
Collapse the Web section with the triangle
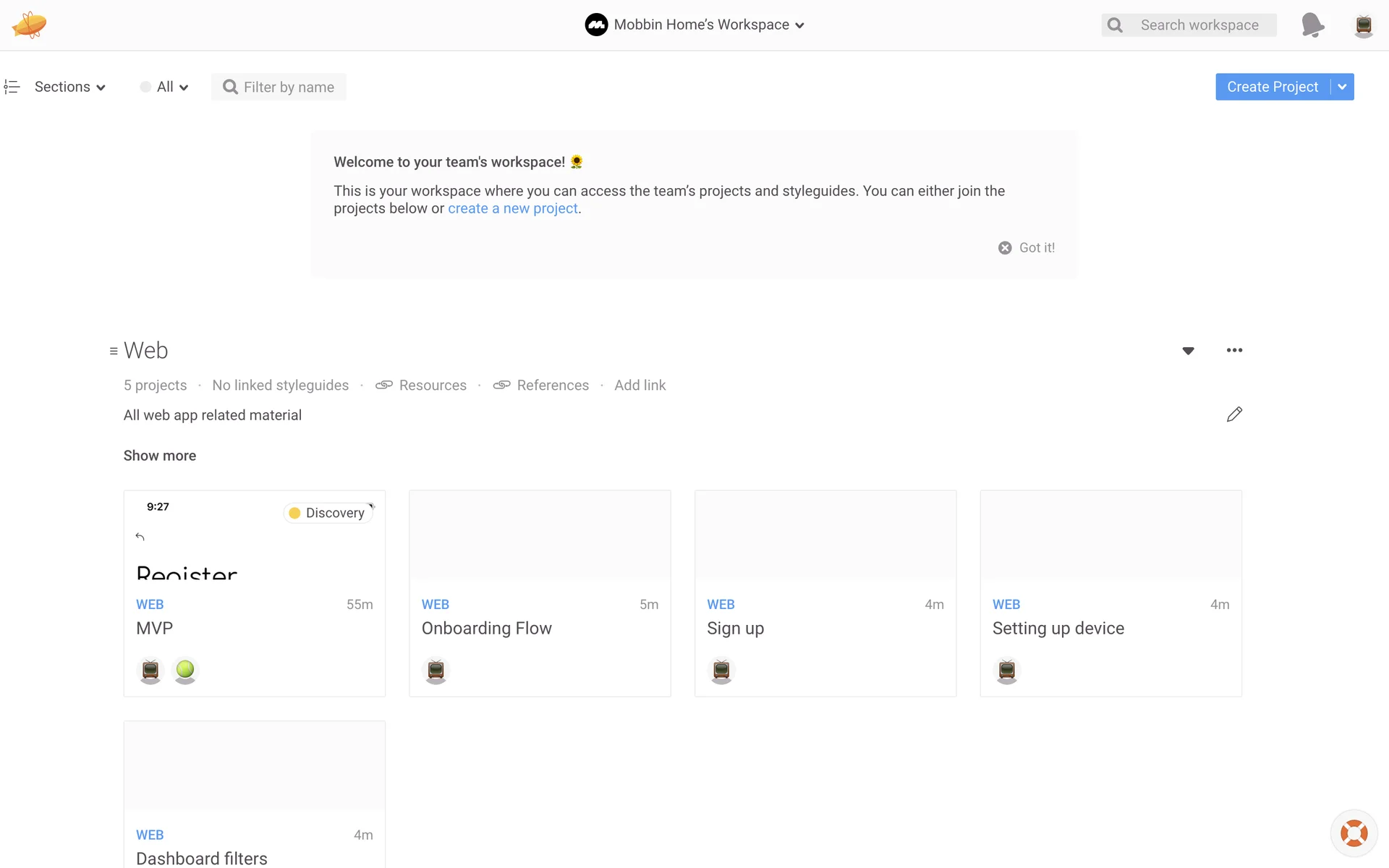coord(1188,351)
